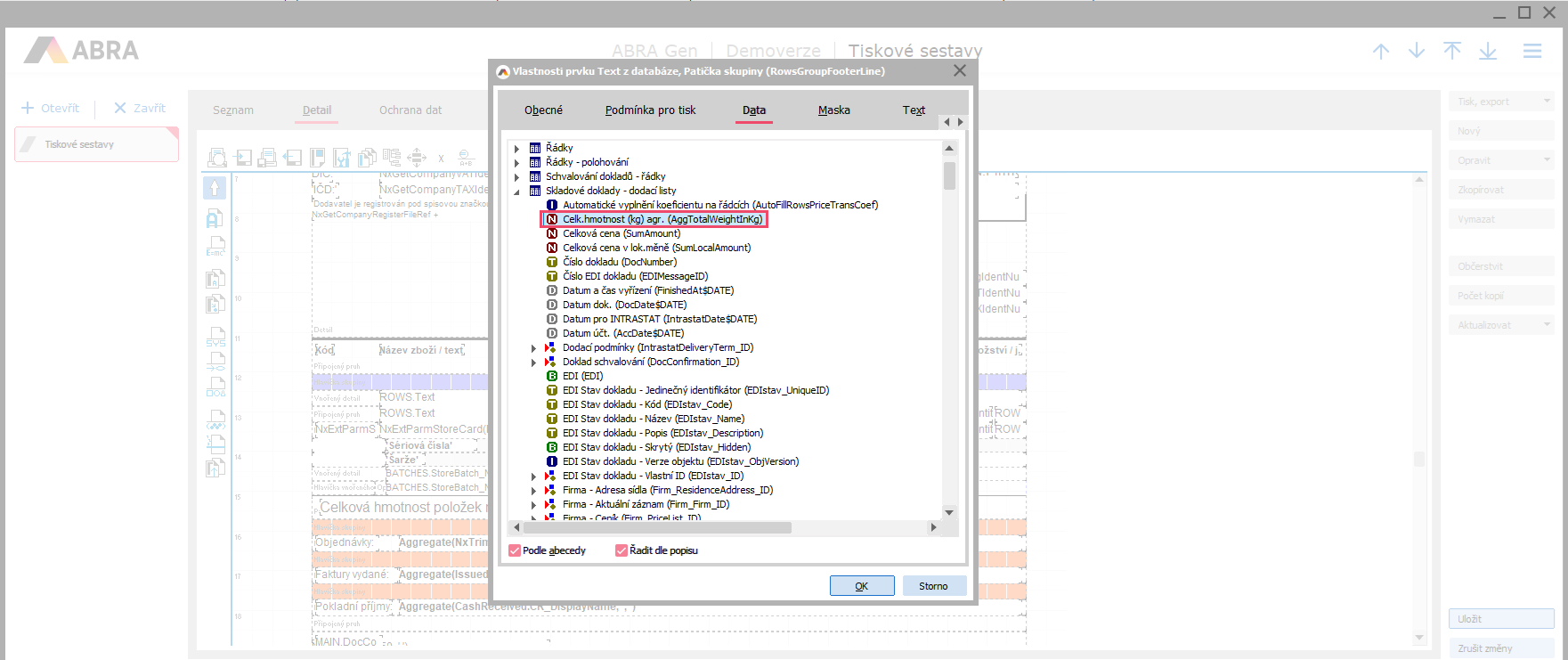
Task: Select the E=mc² expression tool
Action: coord(215,248)
